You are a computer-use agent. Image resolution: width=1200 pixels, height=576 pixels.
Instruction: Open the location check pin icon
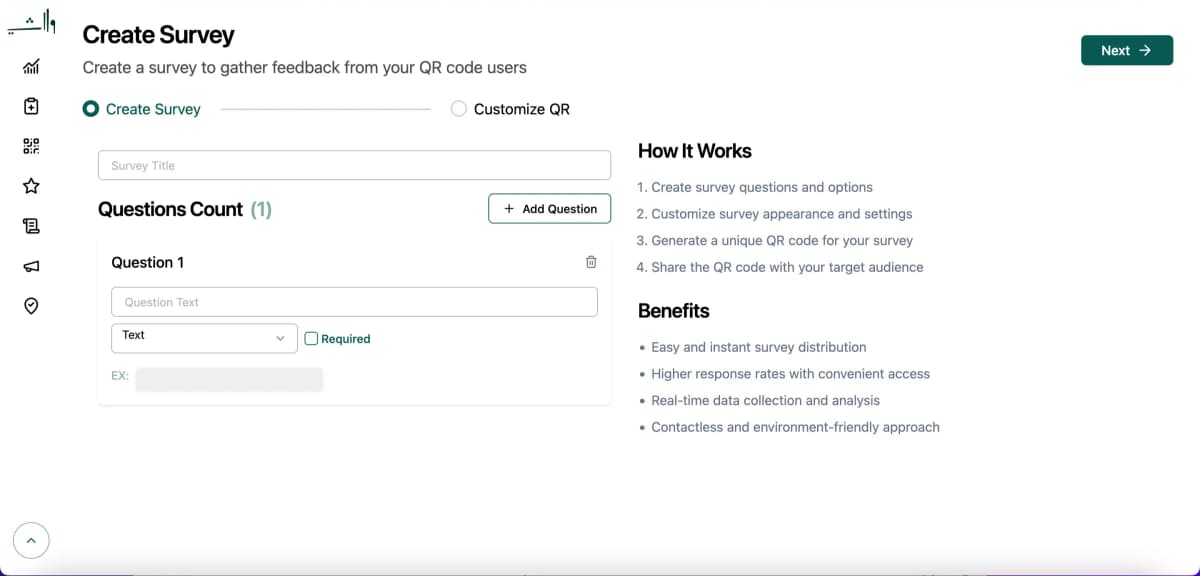click(31, 306)
